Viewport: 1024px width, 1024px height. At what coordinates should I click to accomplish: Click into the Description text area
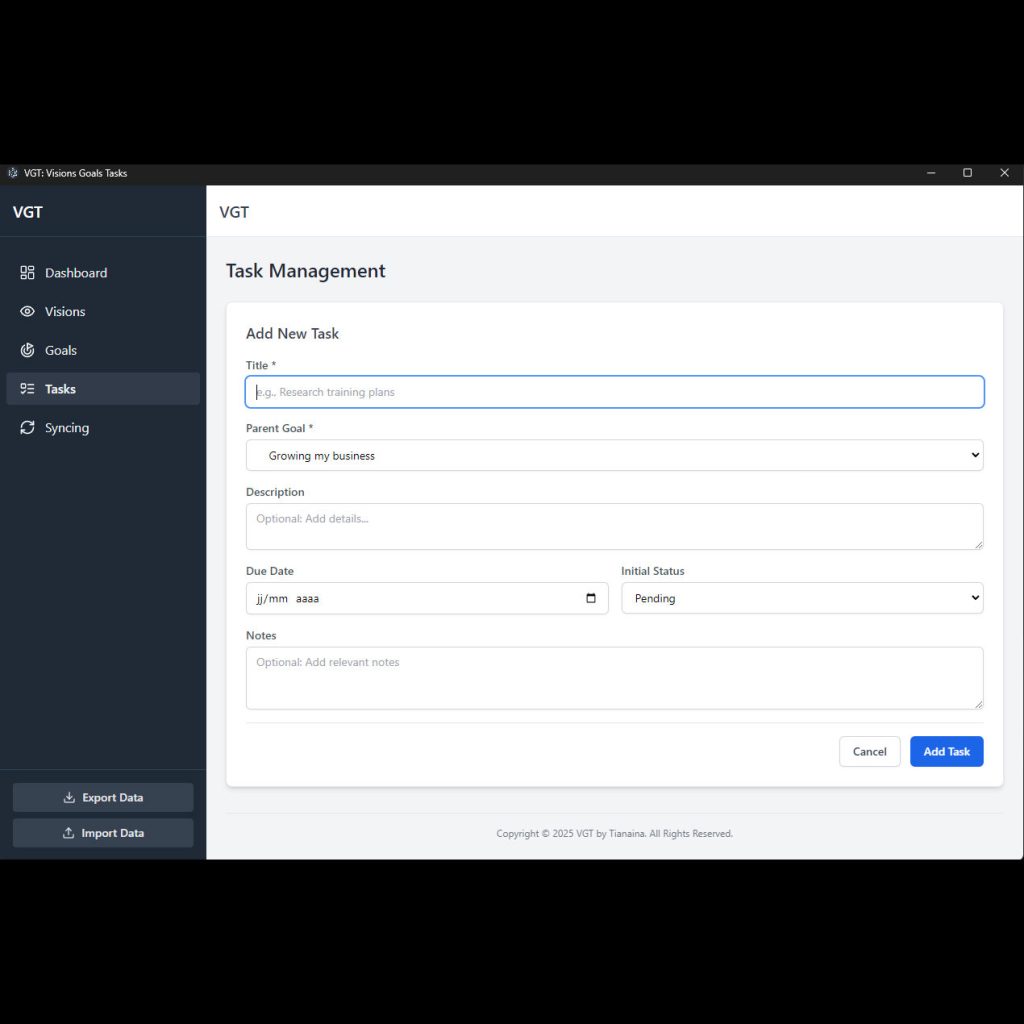tap(614, 526)
